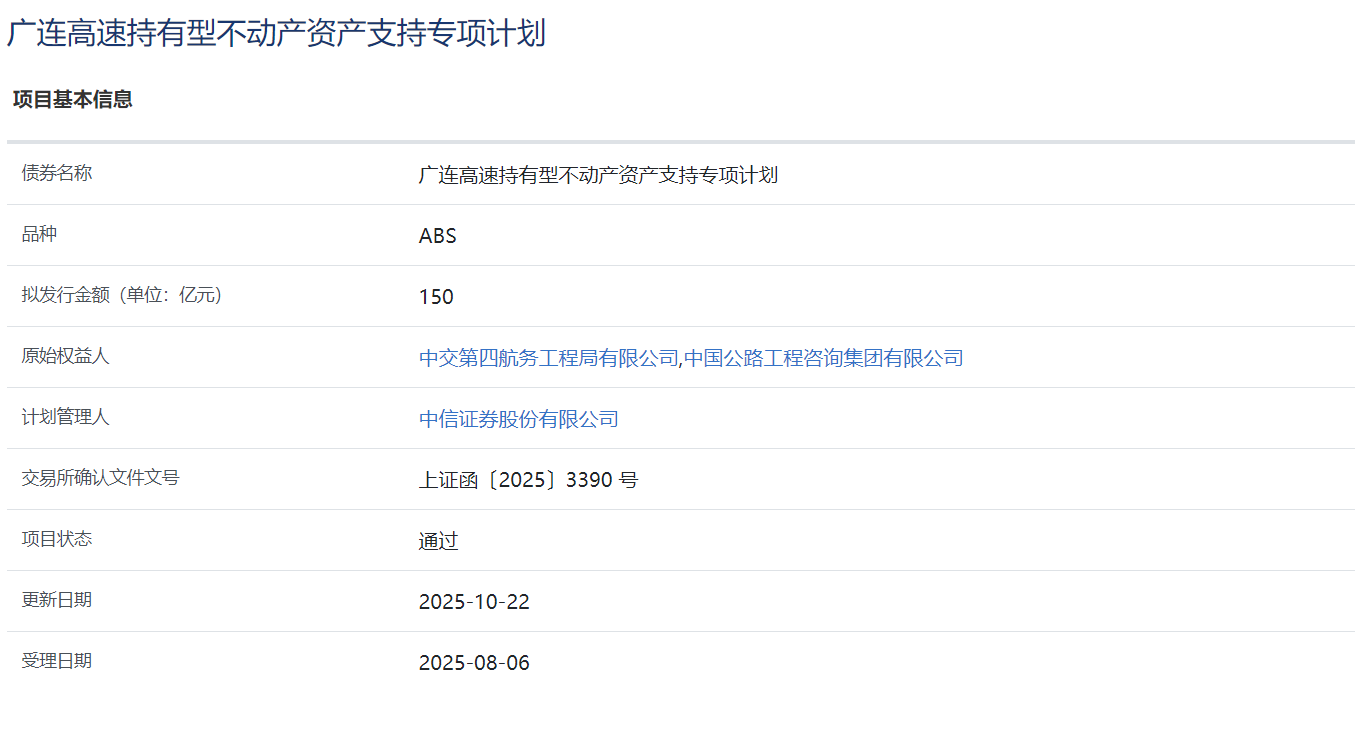Select the text 上证函〔2025〕3390 号

[529, 479]
